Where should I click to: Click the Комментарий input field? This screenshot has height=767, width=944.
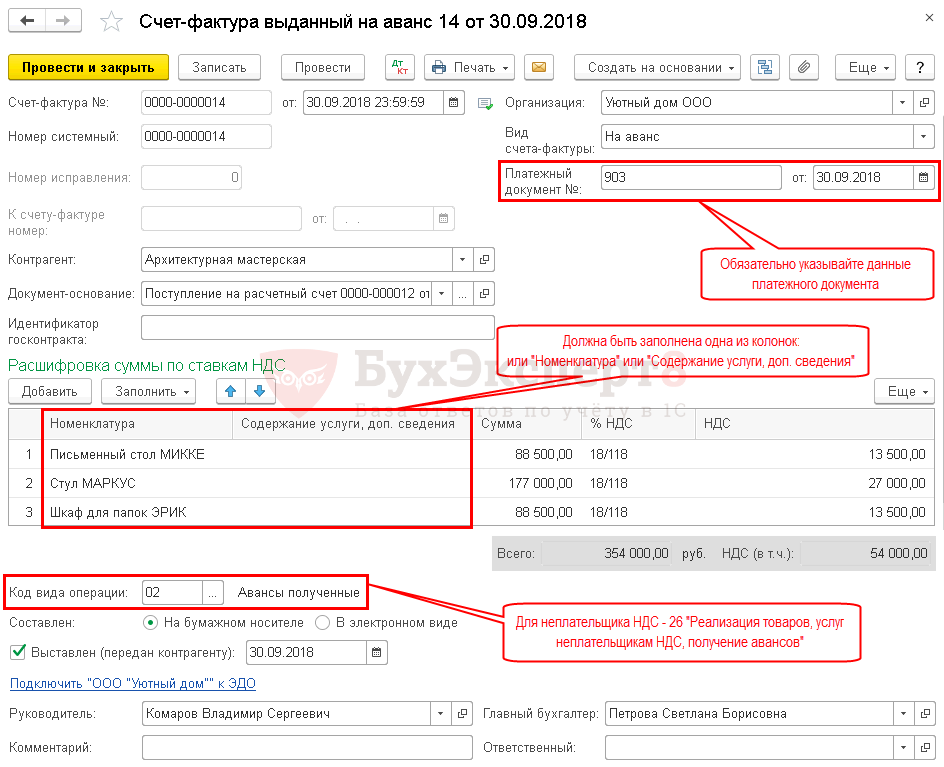coord(307,747)
